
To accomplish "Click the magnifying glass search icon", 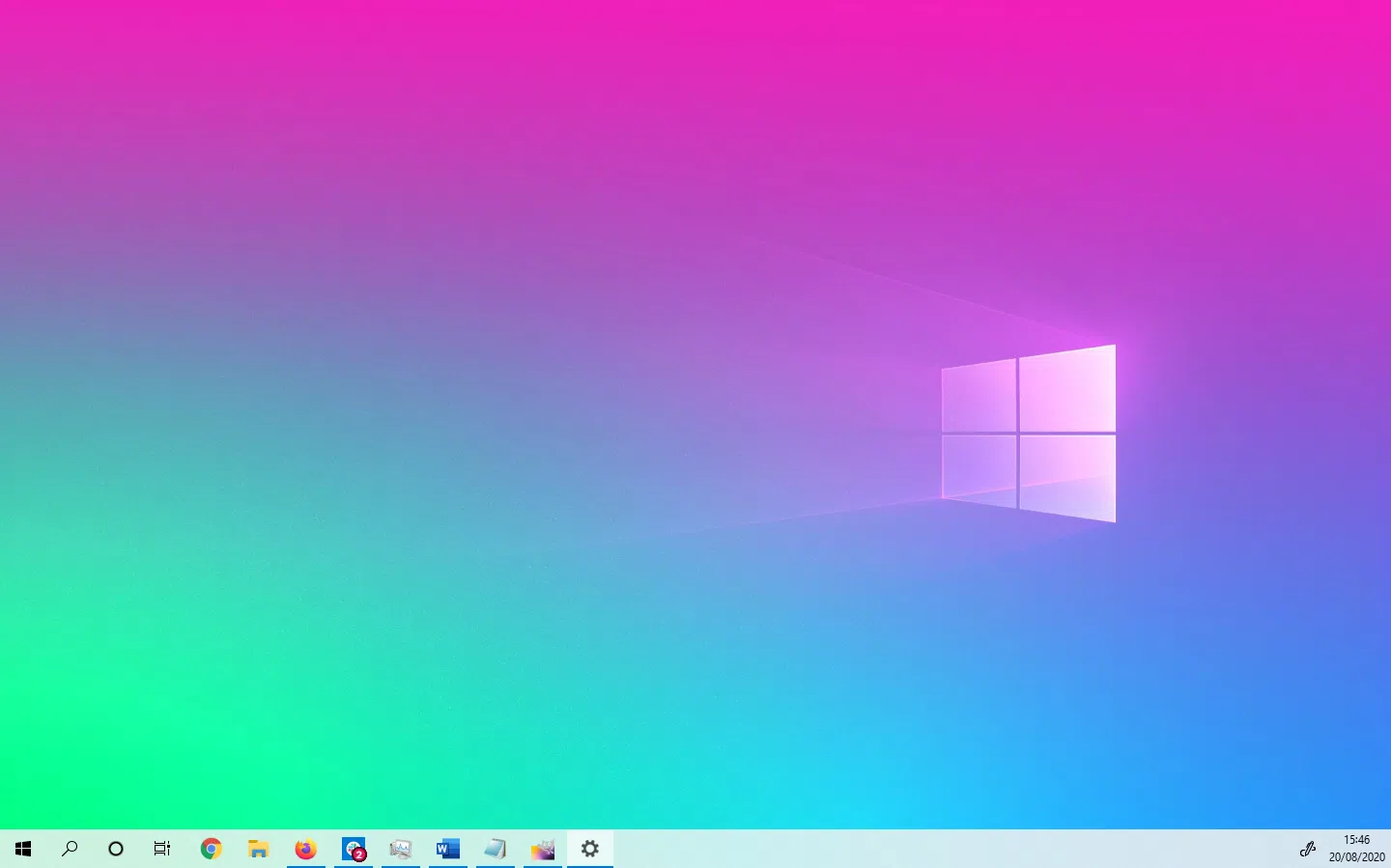I will 70,849.
